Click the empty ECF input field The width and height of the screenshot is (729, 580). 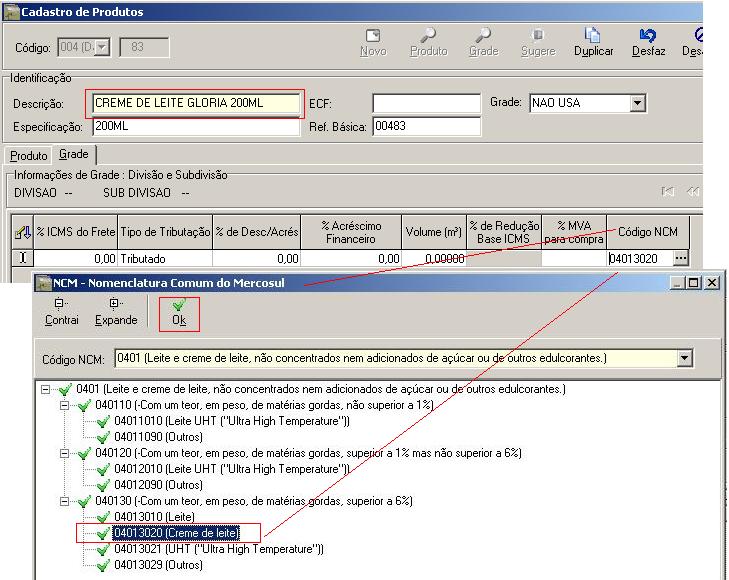tap(426, 103)
